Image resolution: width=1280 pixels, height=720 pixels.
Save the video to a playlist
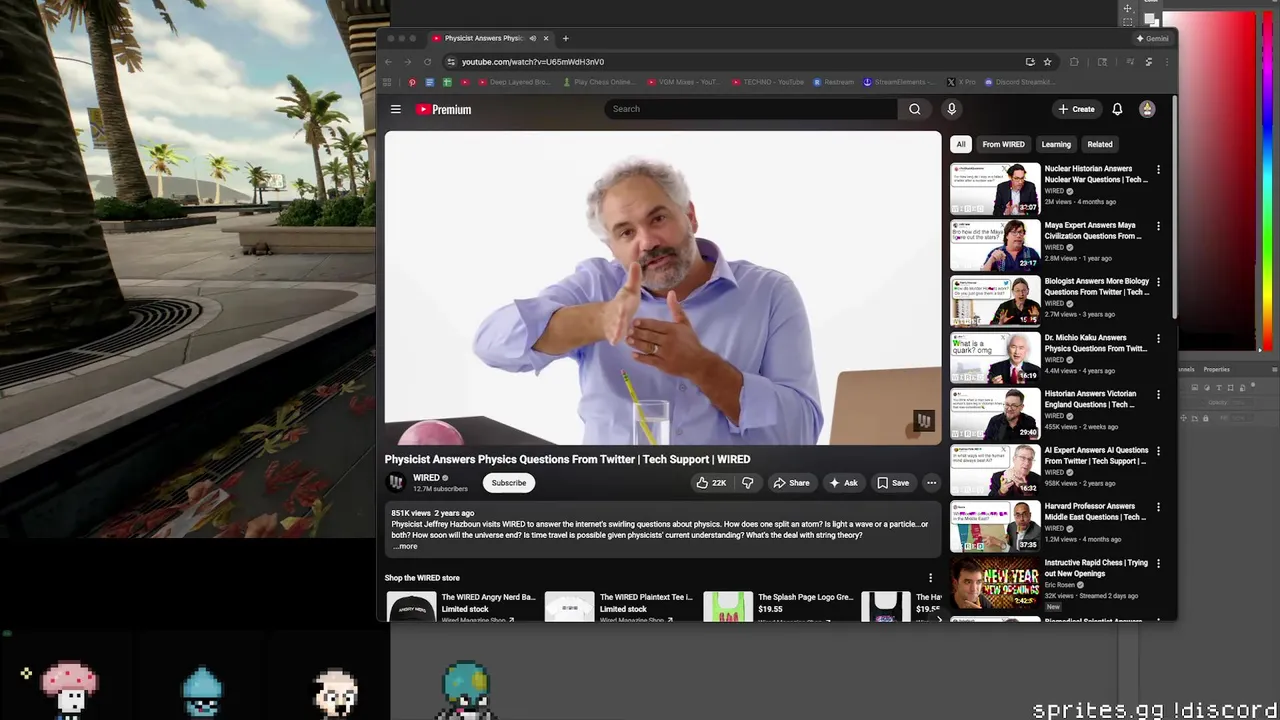coord(893,483)
